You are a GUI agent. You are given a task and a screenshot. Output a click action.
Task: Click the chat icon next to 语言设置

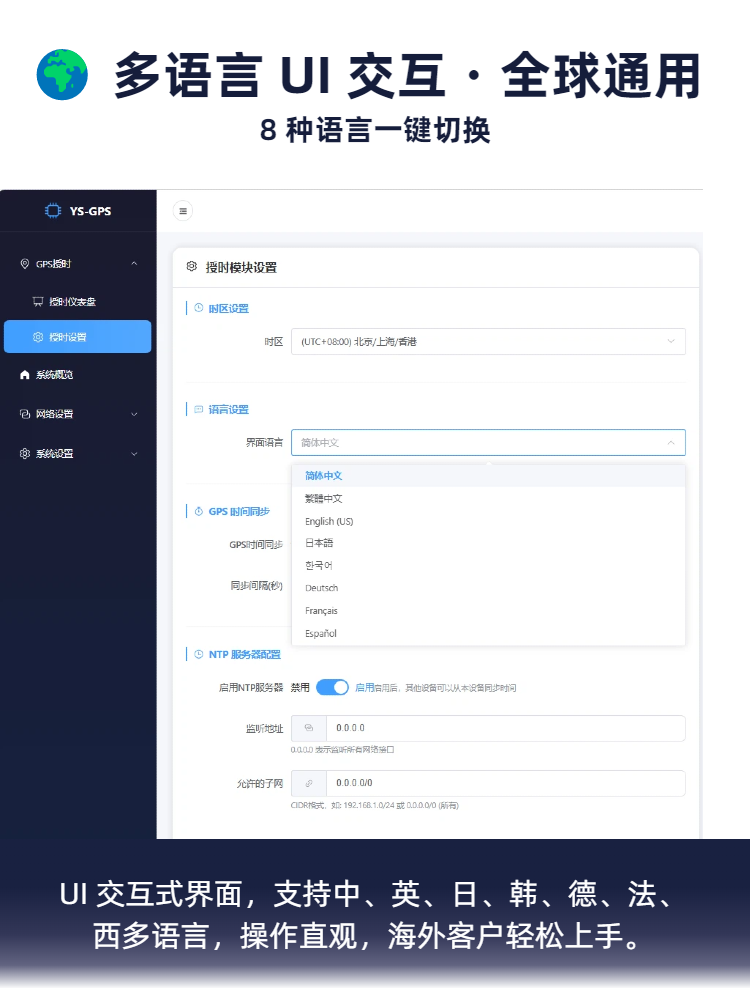click(x=199, y=409)
